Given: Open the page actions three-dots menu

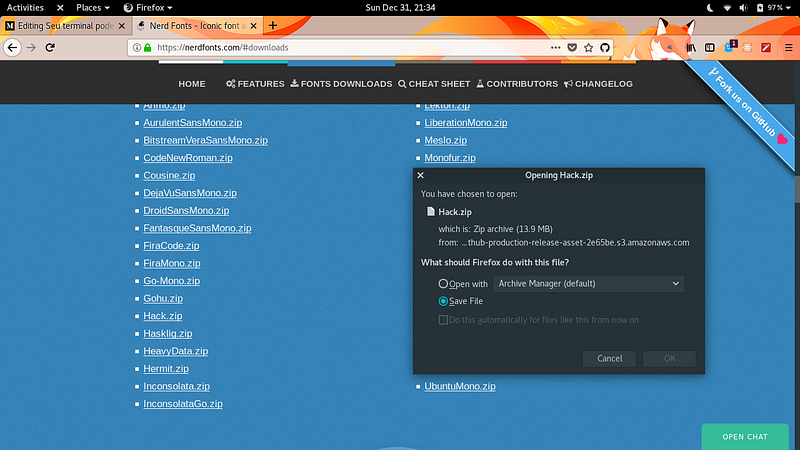Looking at the screenshot, I should (x=556, y=47).
